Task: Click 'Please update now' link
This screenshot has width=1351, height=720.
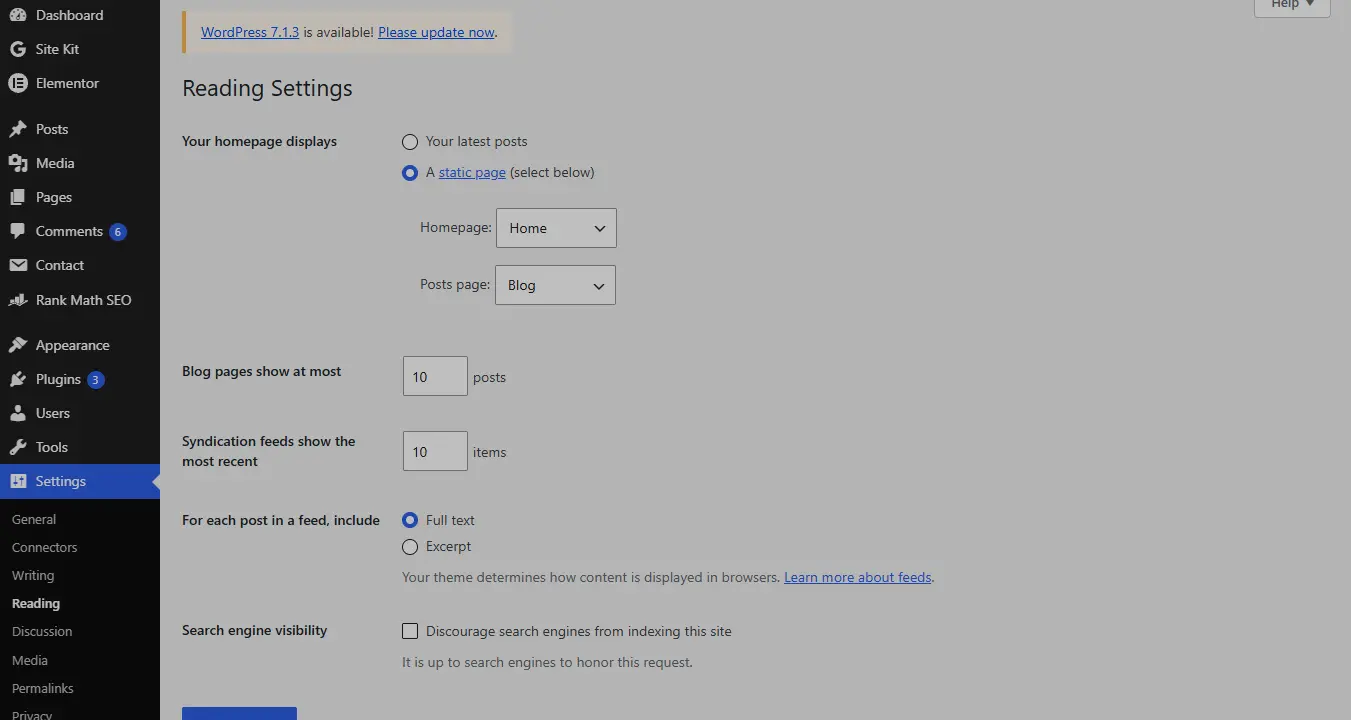Action: (x=436, y=32)
